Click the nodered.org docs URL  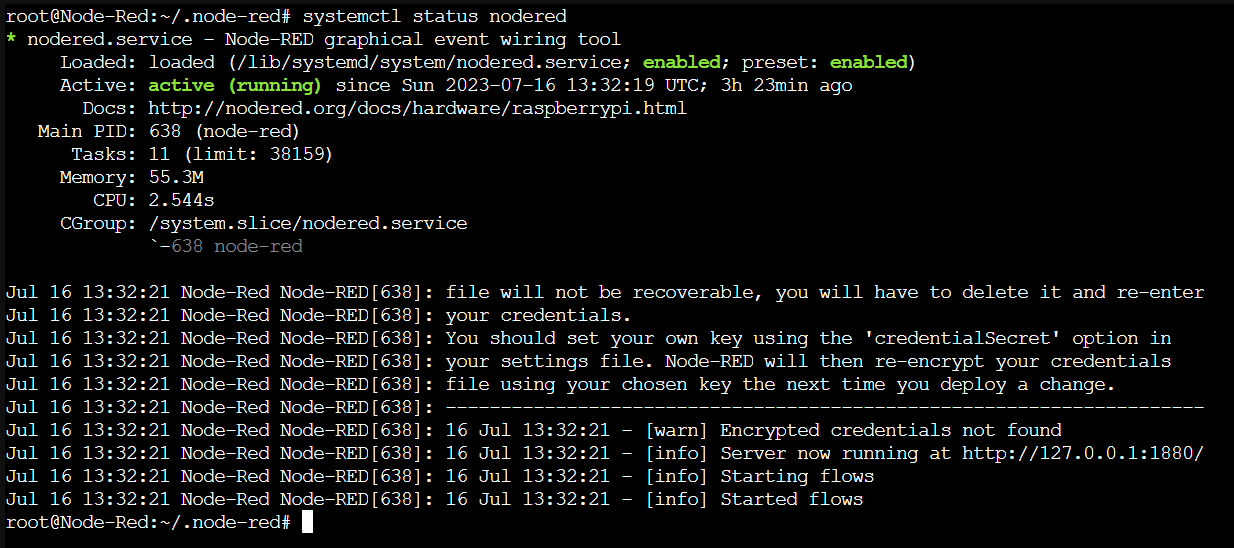(x=417, y=108)
